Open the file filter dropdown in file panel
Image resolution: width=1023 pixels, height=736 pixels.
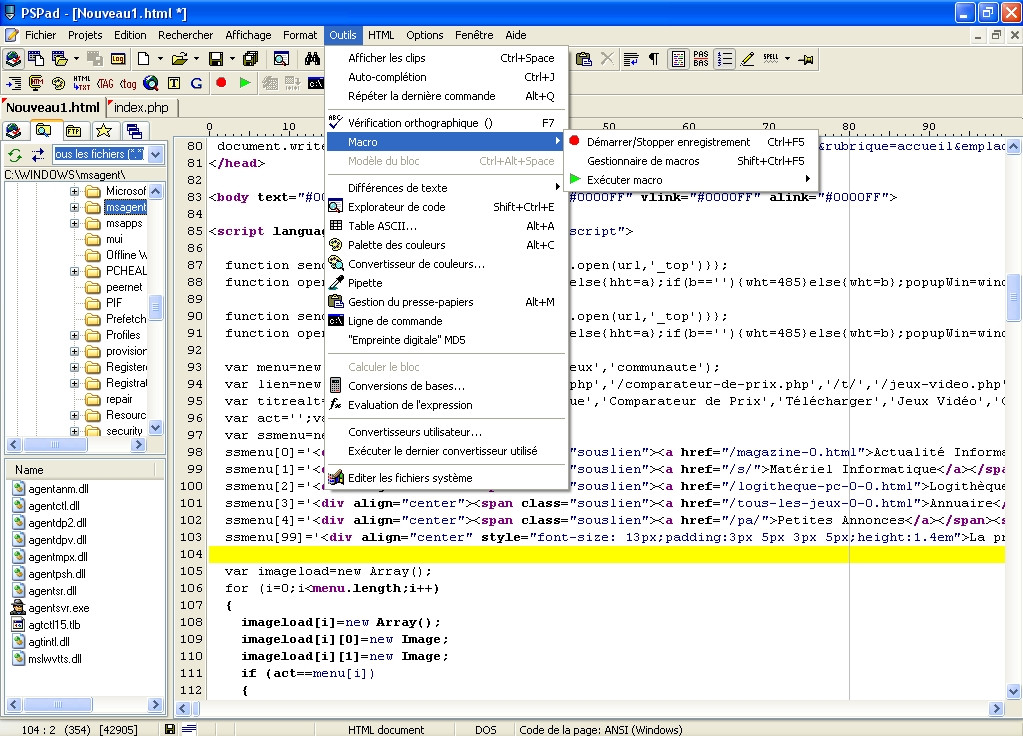(155, 154)
